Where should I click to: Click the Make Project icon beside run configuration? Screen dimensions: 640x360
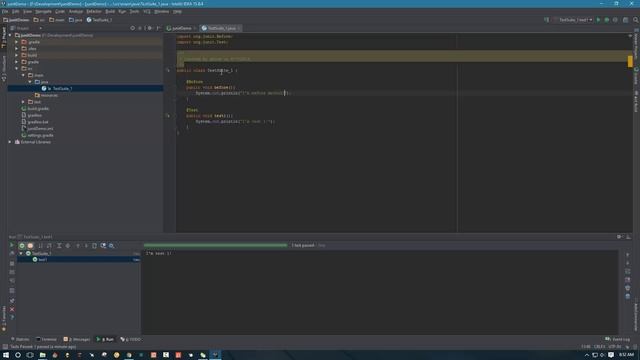[x=547, y=20]
